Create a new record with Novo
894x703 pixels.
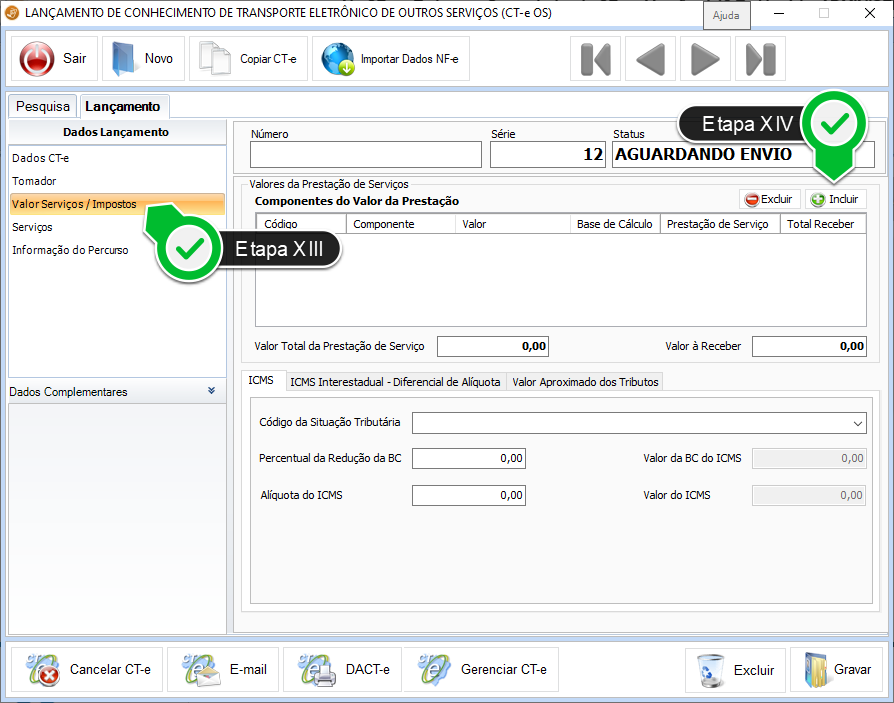143,59
